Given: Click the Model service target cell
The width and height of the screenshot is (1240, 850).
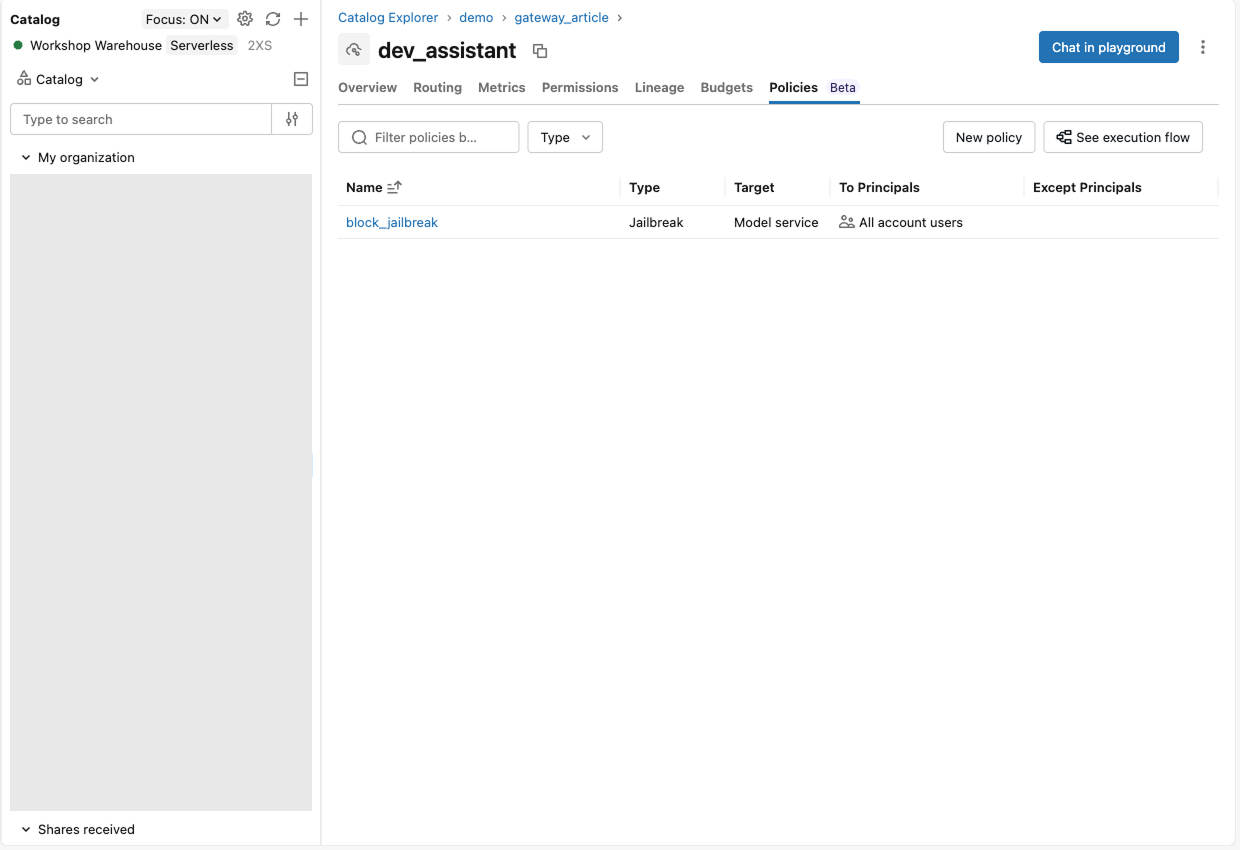Looking at the screenshot, I should tap(776, 222).
